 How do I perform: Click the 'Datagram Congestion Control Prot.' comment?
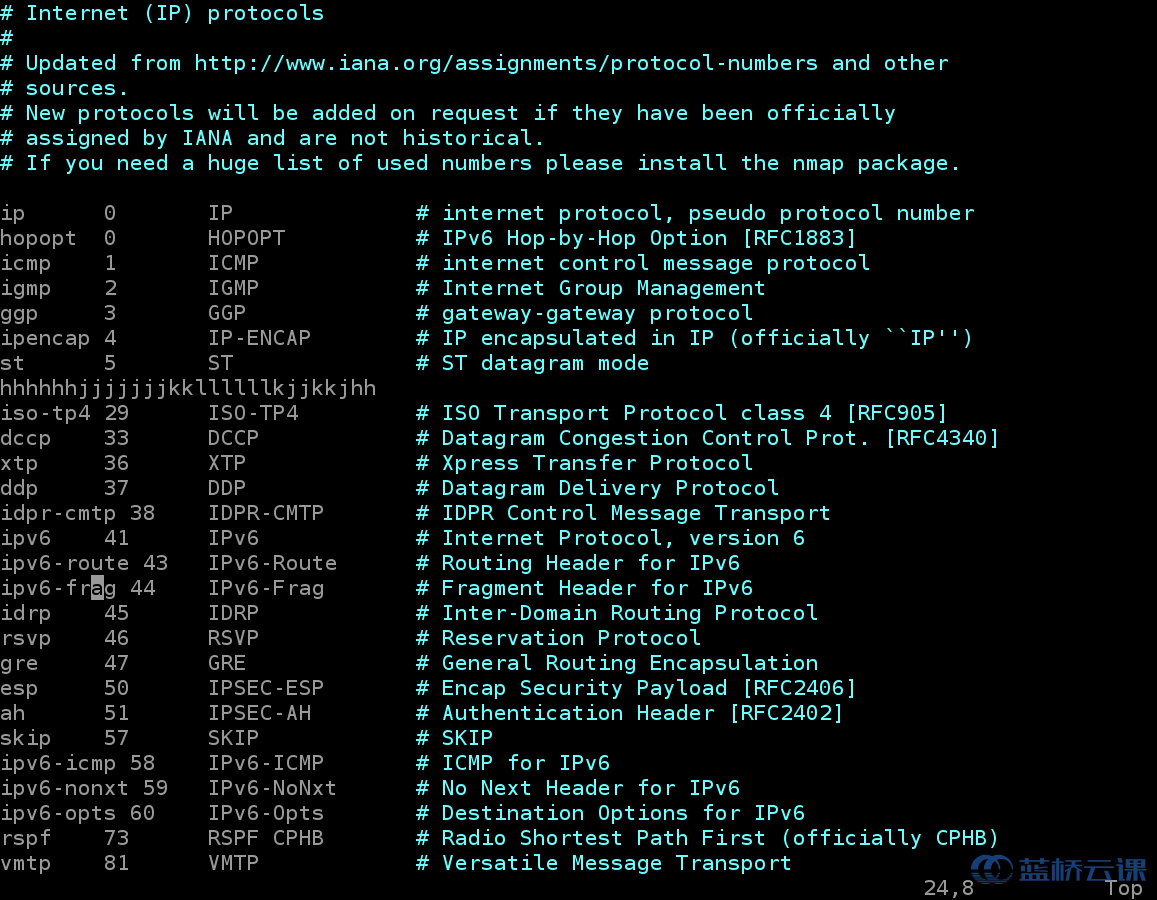pyautogui.click(x=655, y=438)
